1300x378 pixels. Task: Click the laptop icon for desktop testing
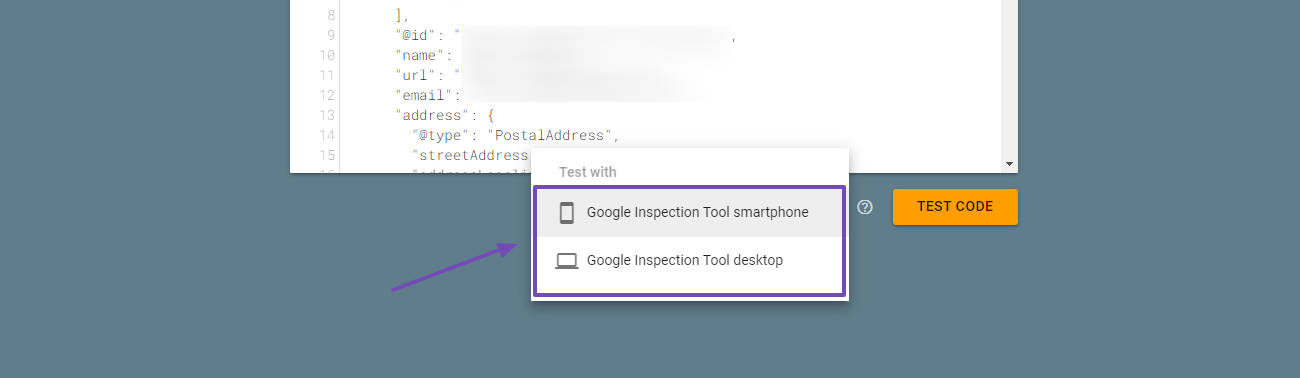[567, 261]
